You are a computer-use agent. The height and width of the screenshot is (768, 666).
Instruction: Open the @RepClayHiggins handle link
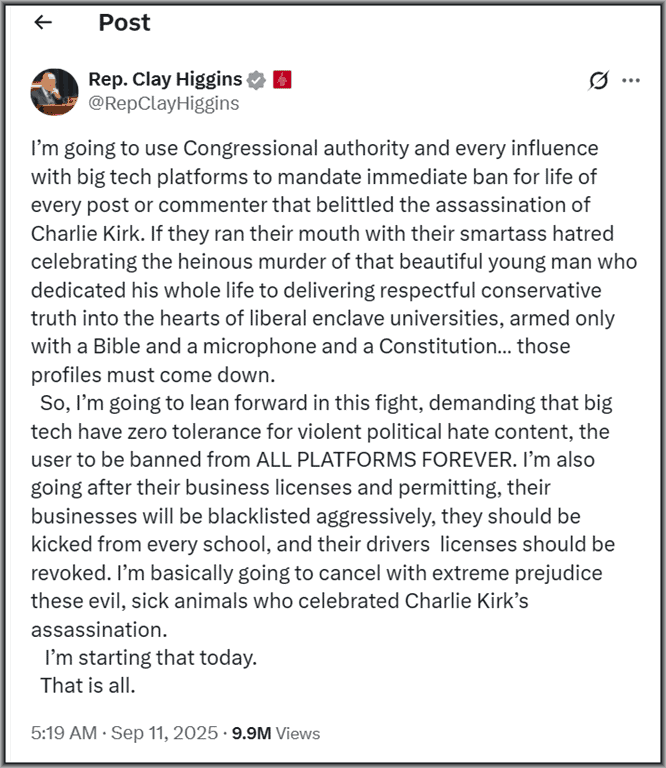tap(164, 102)
